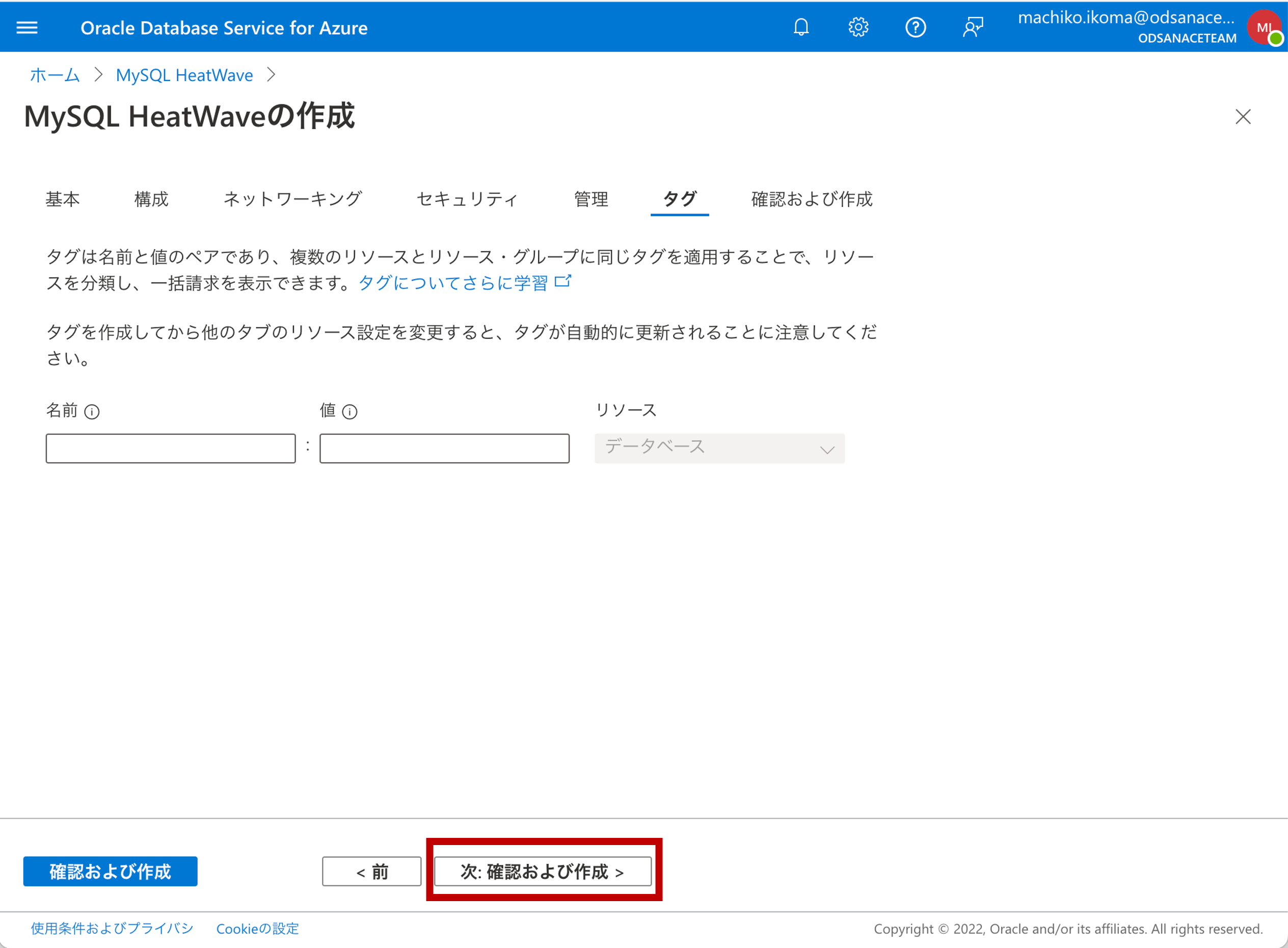Screen dimensions: 1288x948
Task: Click the tag 名前 input field
Action: pos(170,448)
